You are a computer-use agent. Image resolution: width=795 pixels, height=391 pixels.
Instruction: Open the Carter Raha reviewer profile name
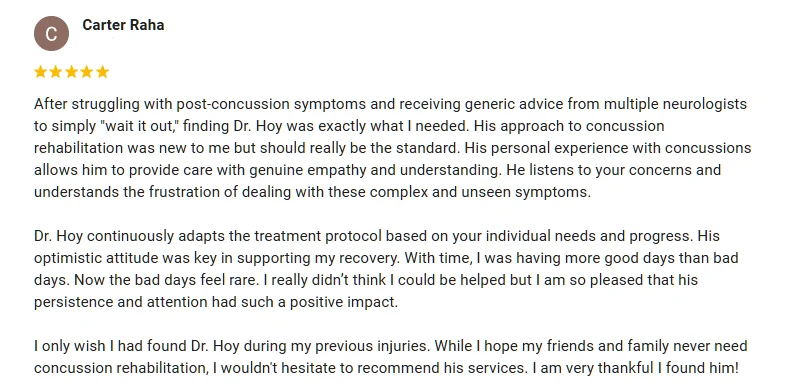tap(123, 25)
